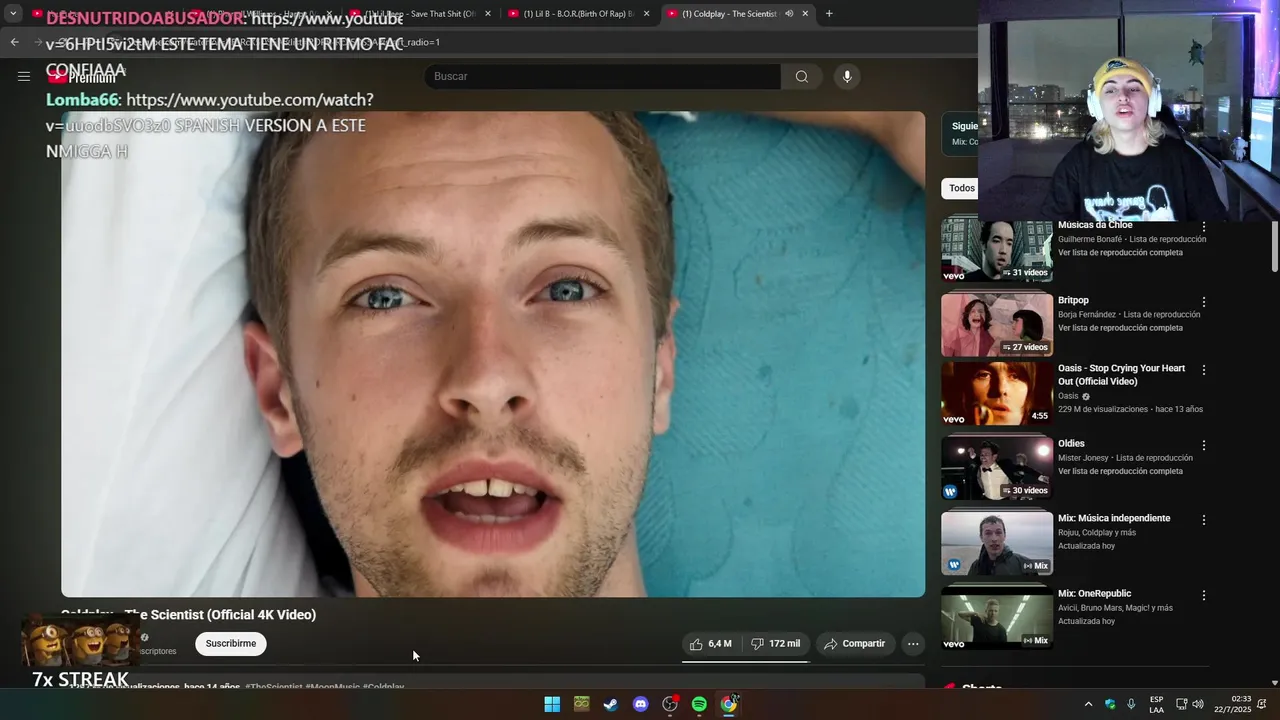Click the search magnifier button
This screenshot has height=720, width=1280.
click(x=801, y=76)
